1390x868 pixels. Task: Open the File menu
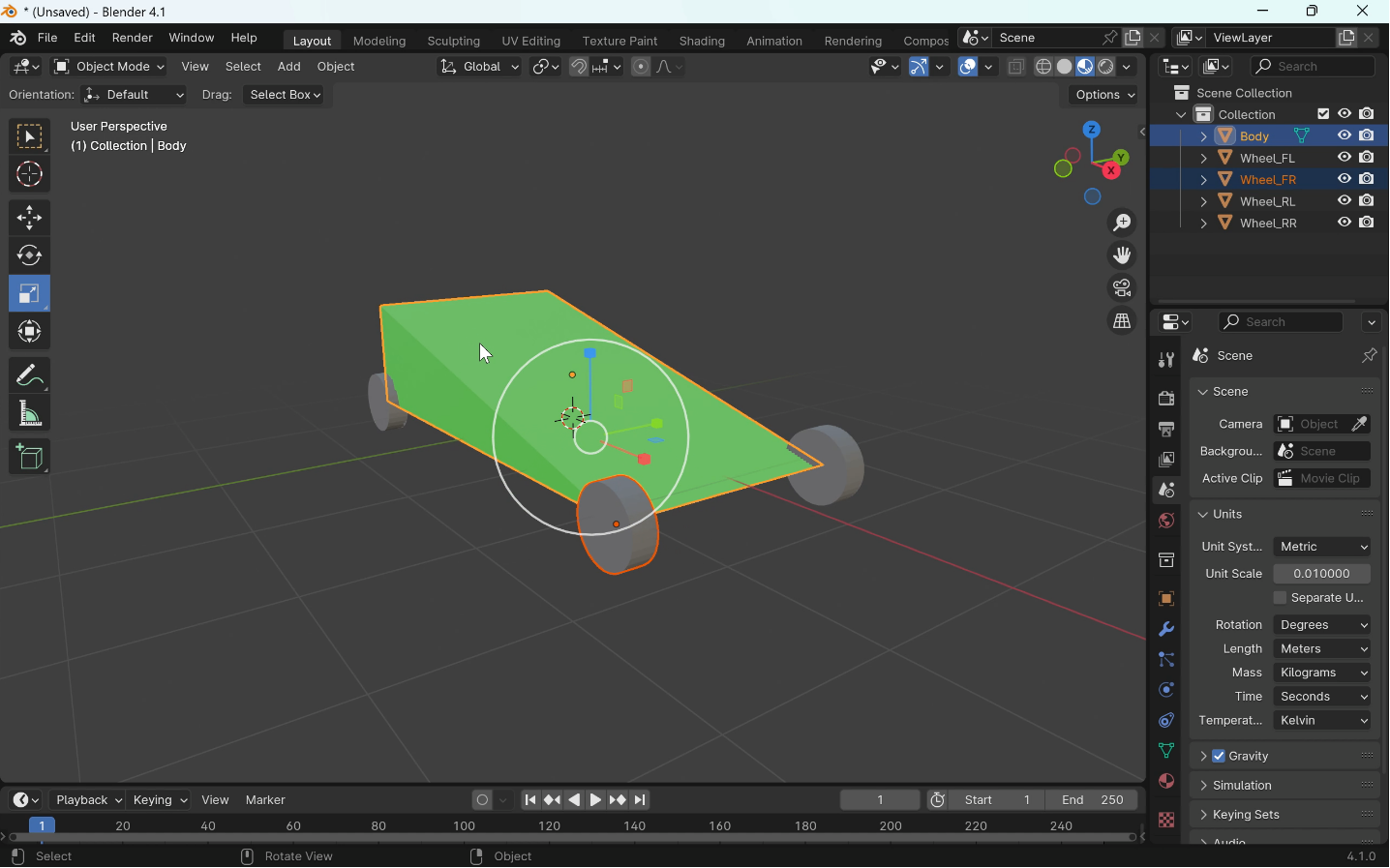[47, 39]
